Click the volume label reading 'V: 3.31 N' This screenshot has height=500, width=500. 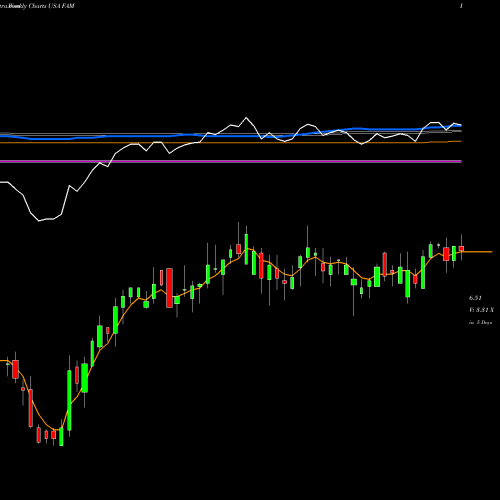coord(481,310)
